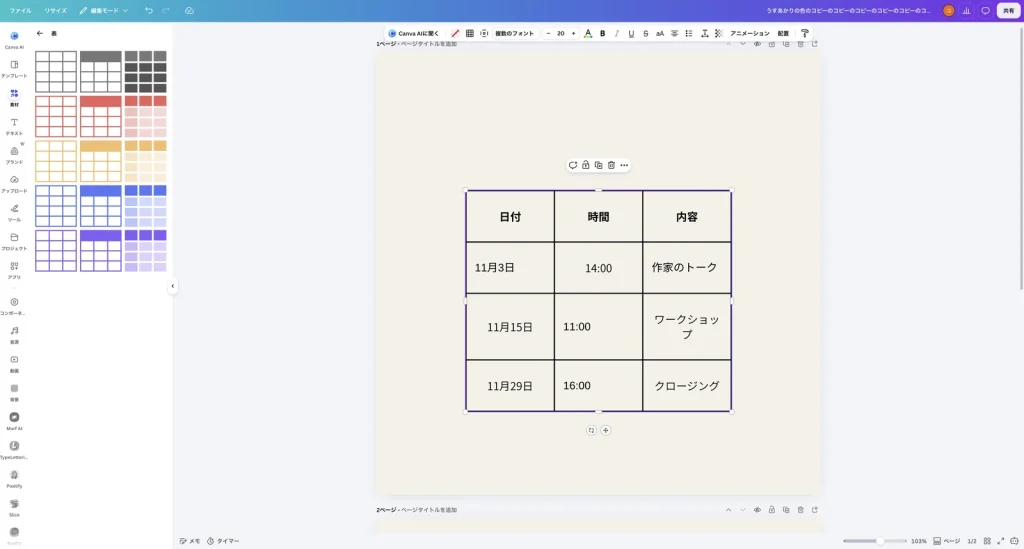Open analytics chart icon in header
The height and width of the screenshot is (549, 1024).
pyautogui.click(x=967, y=10)
